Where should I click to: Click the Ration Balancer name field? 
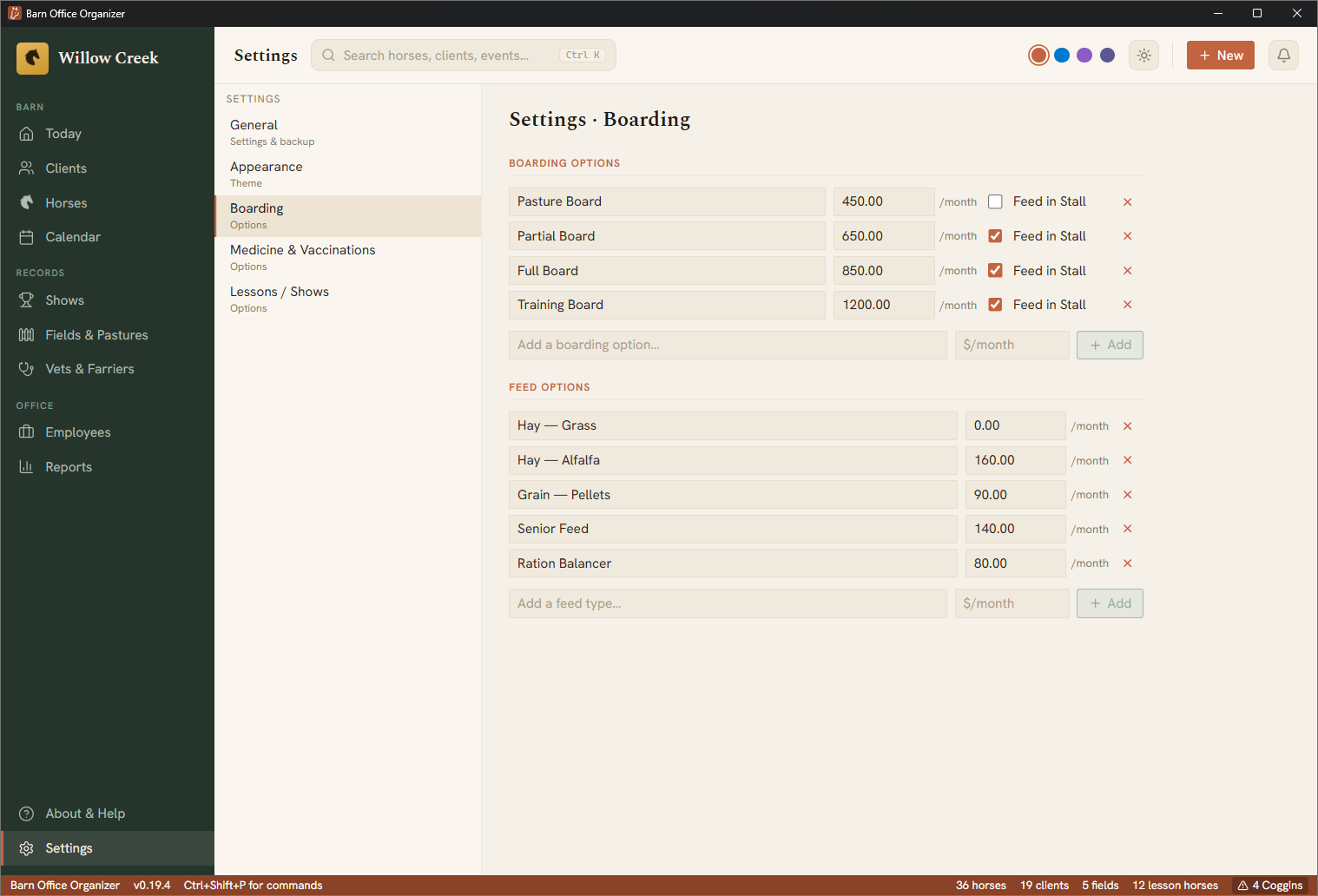coord(733,563)
